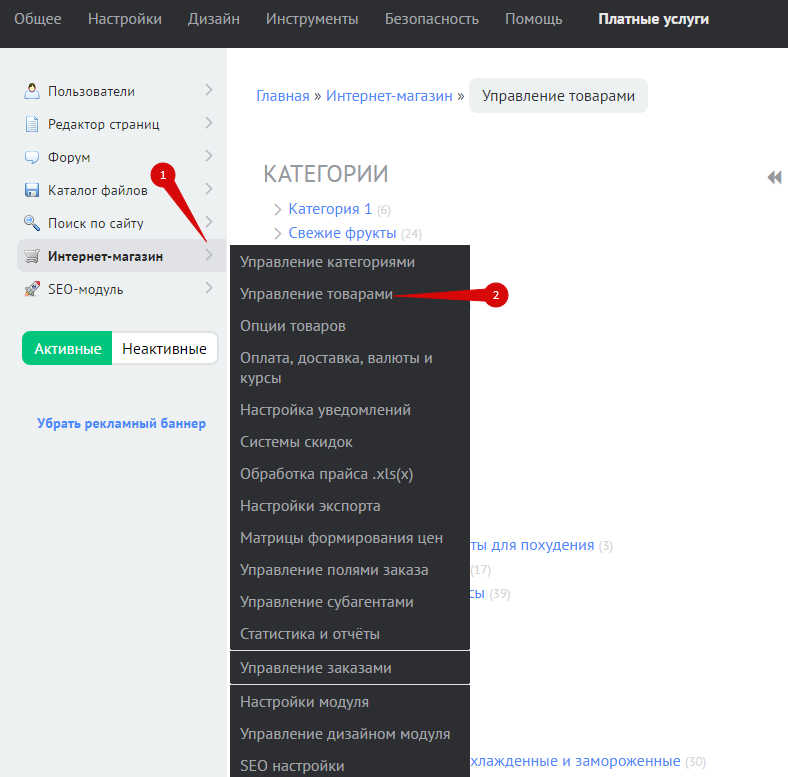Expand the Категория 1 tree node
The height and width of the screenshot is (777, 788).
[x=278, y=210]
